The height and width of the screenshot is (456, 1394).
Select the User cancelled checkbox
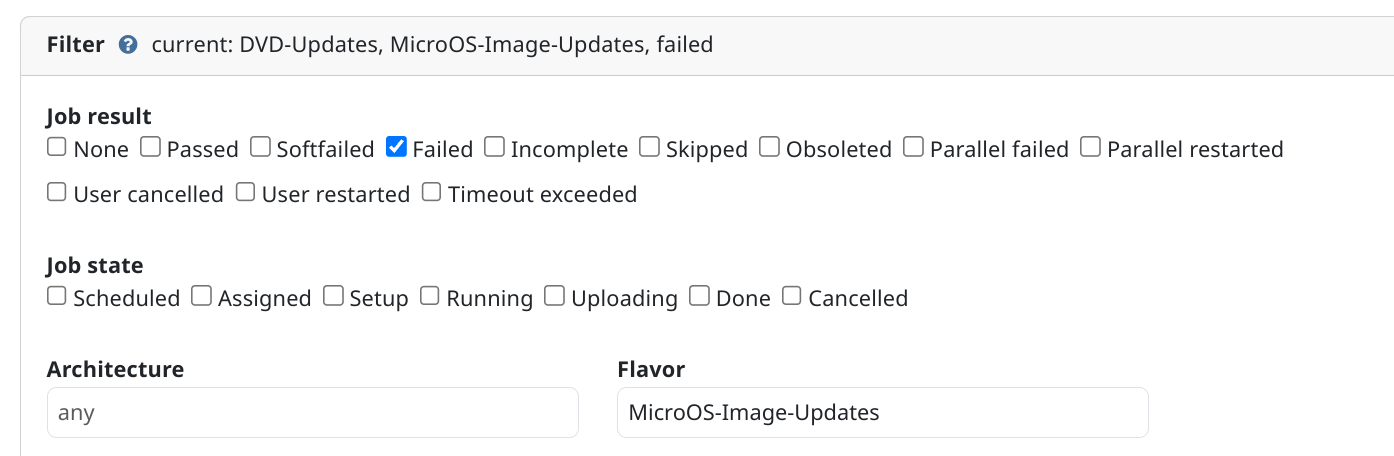coord(57,193)
